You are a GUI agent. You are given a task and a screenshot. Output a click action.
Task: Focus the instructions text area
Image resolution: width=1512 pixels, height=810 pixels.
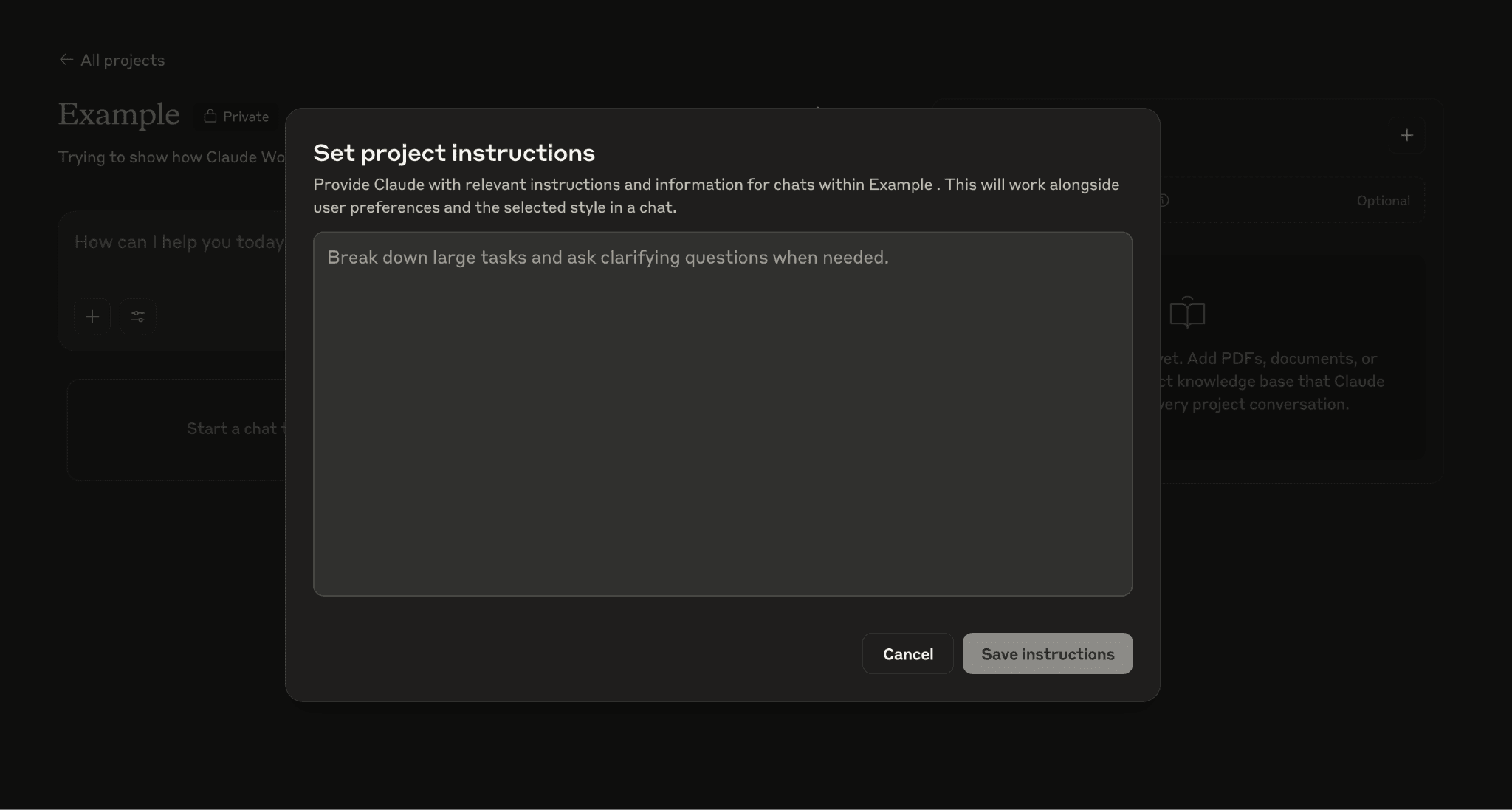[x=722, y=413]
